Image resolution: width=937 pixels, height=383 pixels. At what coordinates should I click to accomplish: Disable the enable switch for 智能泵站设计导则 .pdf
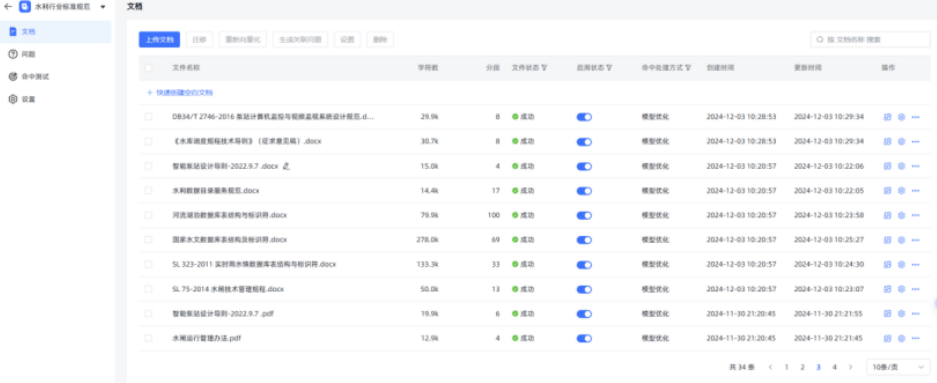(584, 314)
